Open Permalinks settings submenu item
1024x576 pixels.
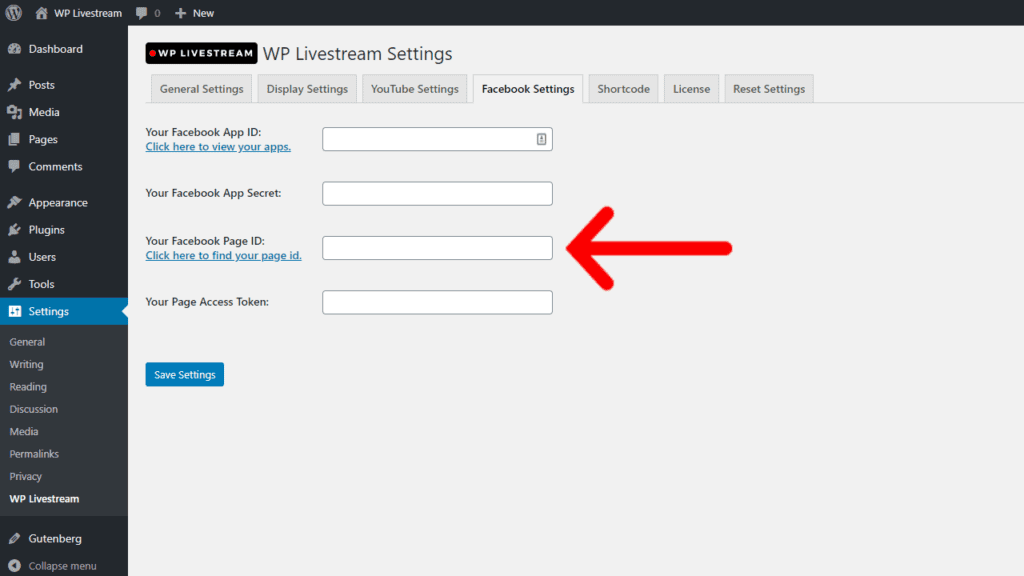click(x=34, y=454)
